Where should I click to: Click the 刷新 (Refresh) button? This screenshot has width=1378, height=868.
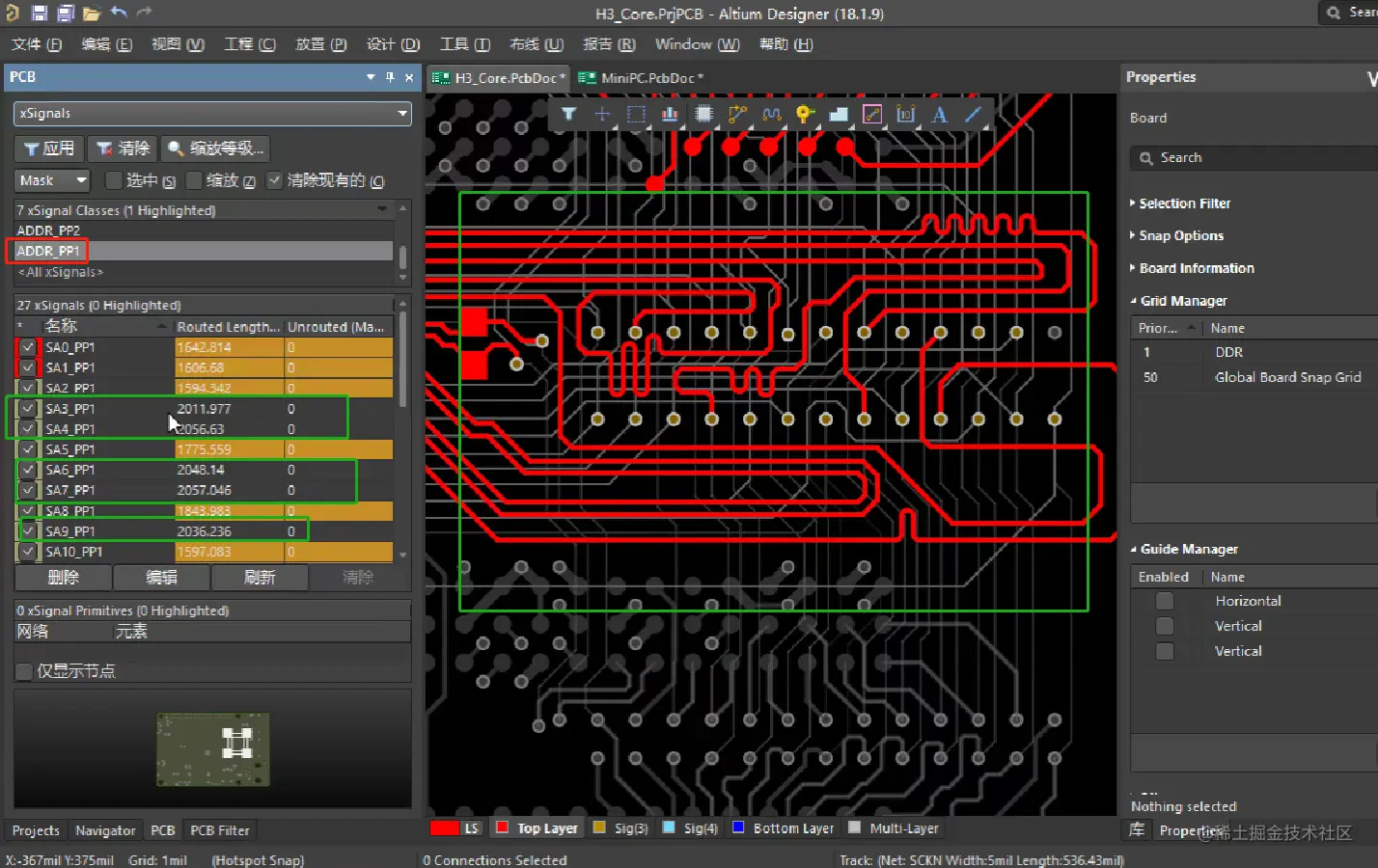pyautogui.click(x=260, y=578)
